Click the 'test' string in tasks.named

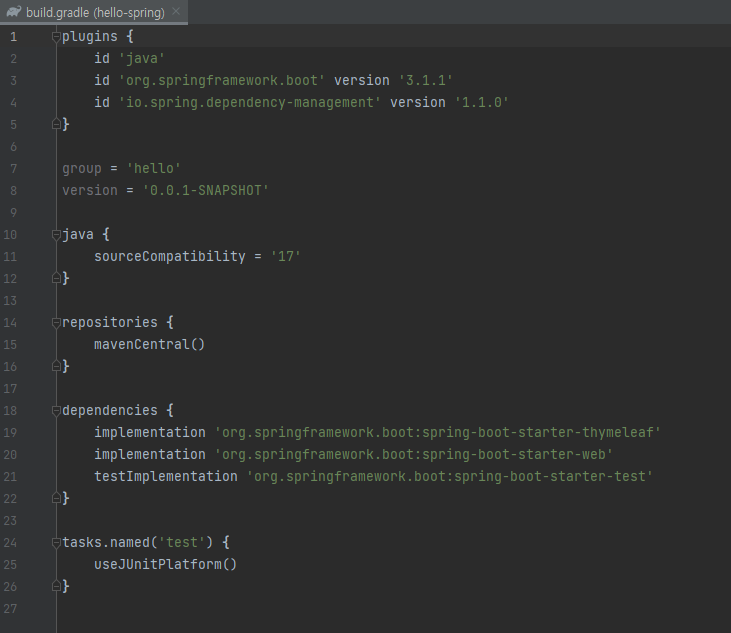182,543
